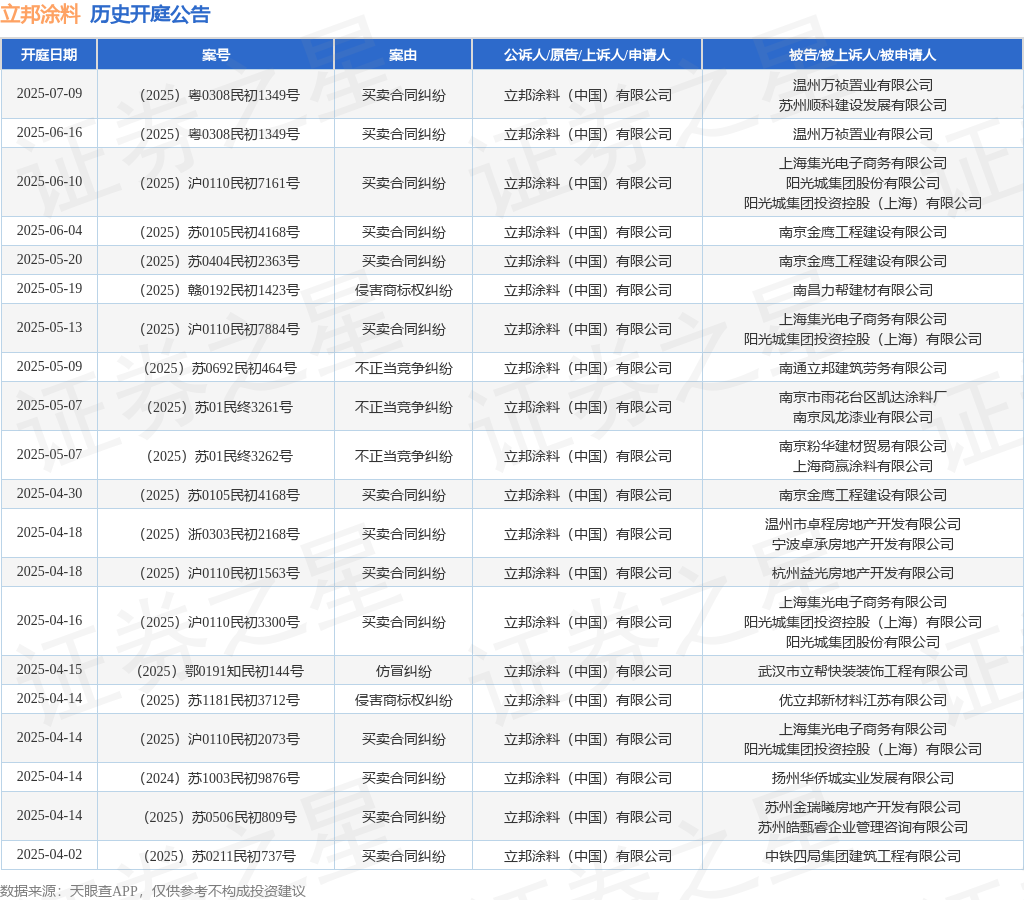Select case number (2025)苏0404民初2363号
The width and height of the screenshot is (1024, 900).
(219, 261)
